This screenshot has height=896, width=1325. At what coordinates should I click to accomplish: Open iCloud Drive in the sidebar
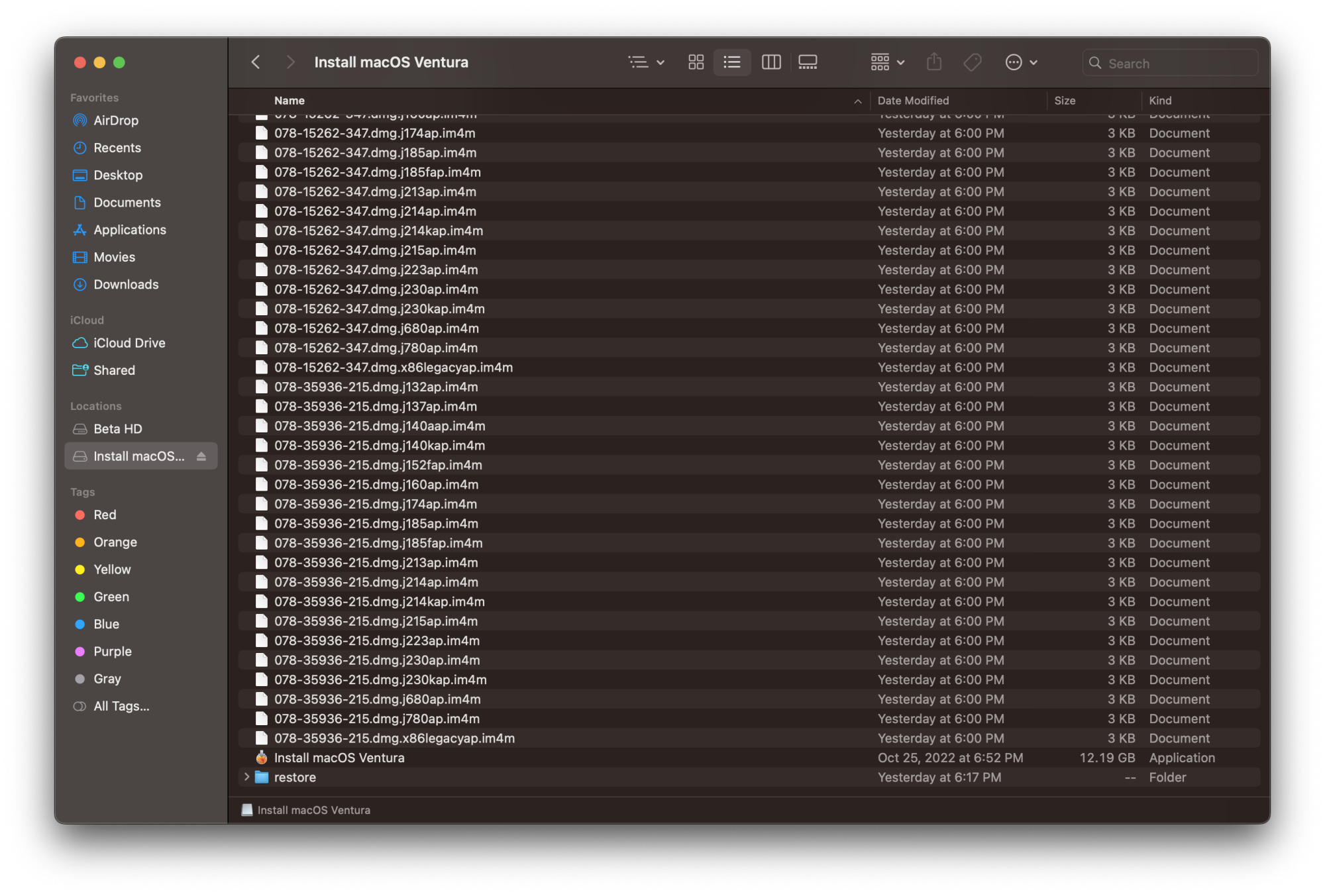140,343
